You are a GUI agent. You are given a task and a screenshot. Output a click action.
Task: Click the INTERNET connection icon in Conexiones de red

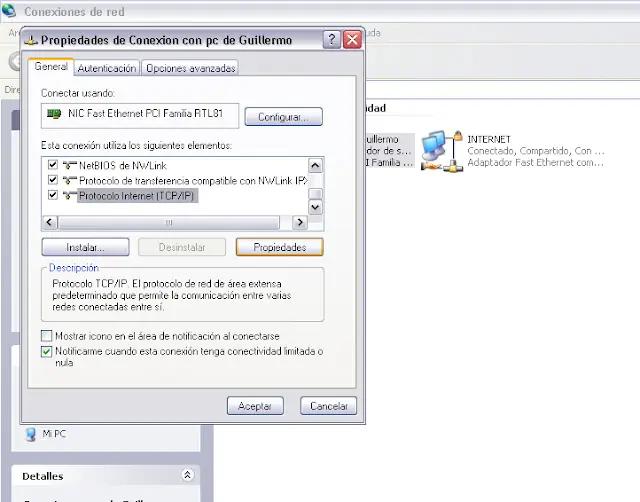pos(442,151)
